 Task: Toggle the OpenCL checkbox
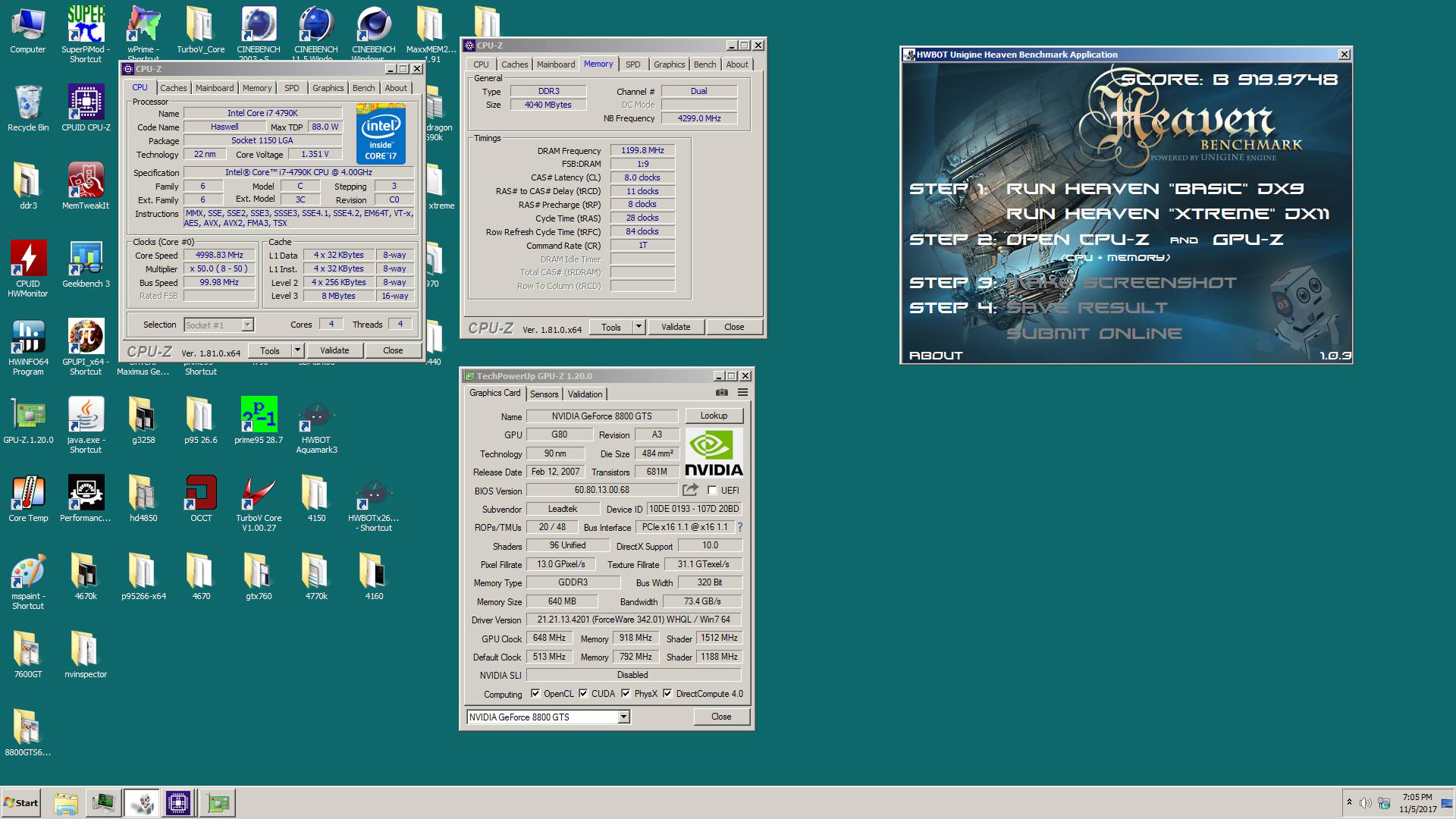click(x=535, y=693)
